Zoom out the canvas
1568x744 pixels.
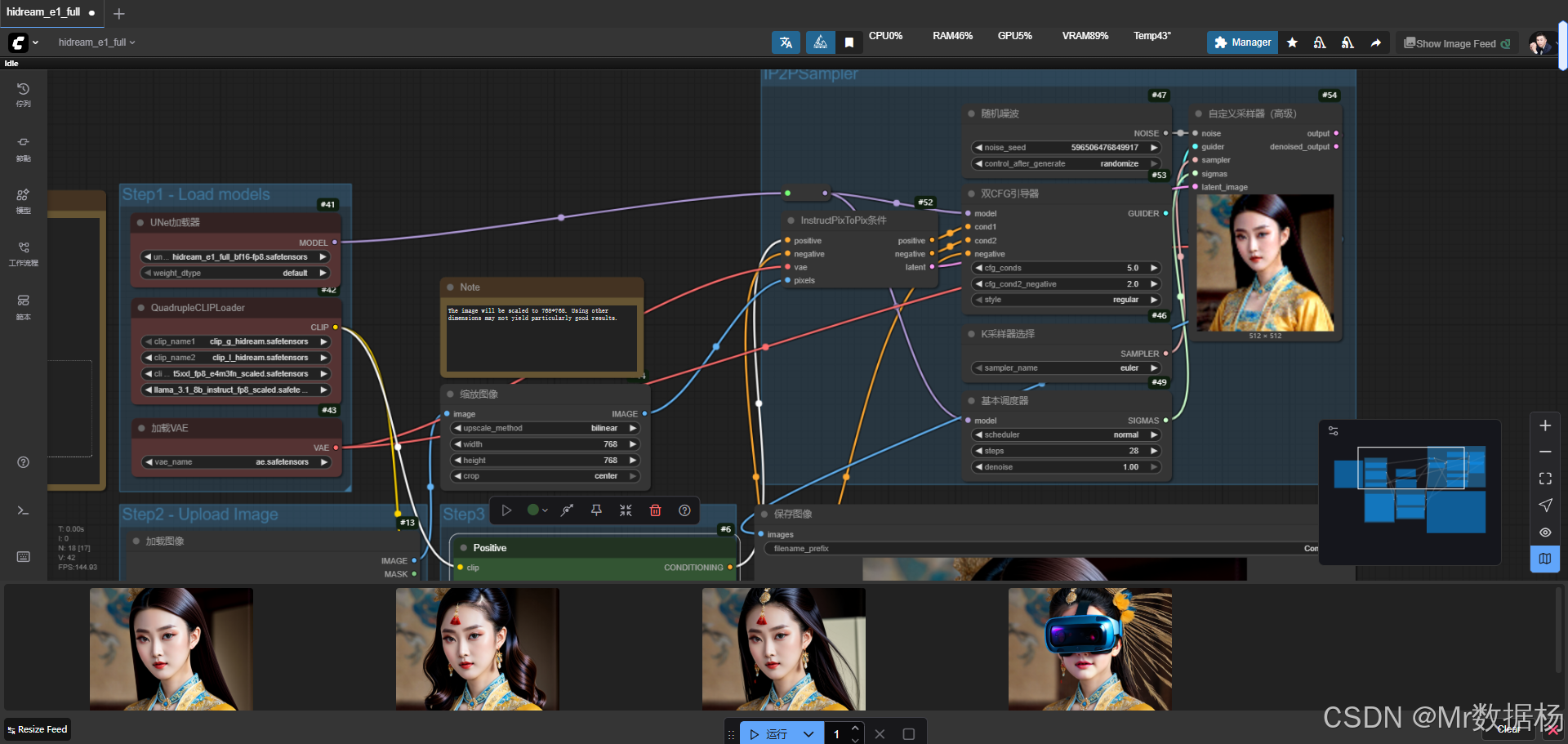[1545, 452]
